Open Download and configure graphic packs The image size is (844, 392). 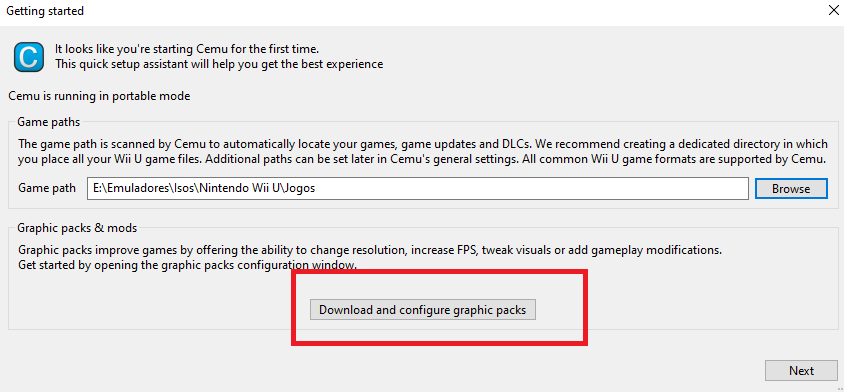click(x=423, y=310)
